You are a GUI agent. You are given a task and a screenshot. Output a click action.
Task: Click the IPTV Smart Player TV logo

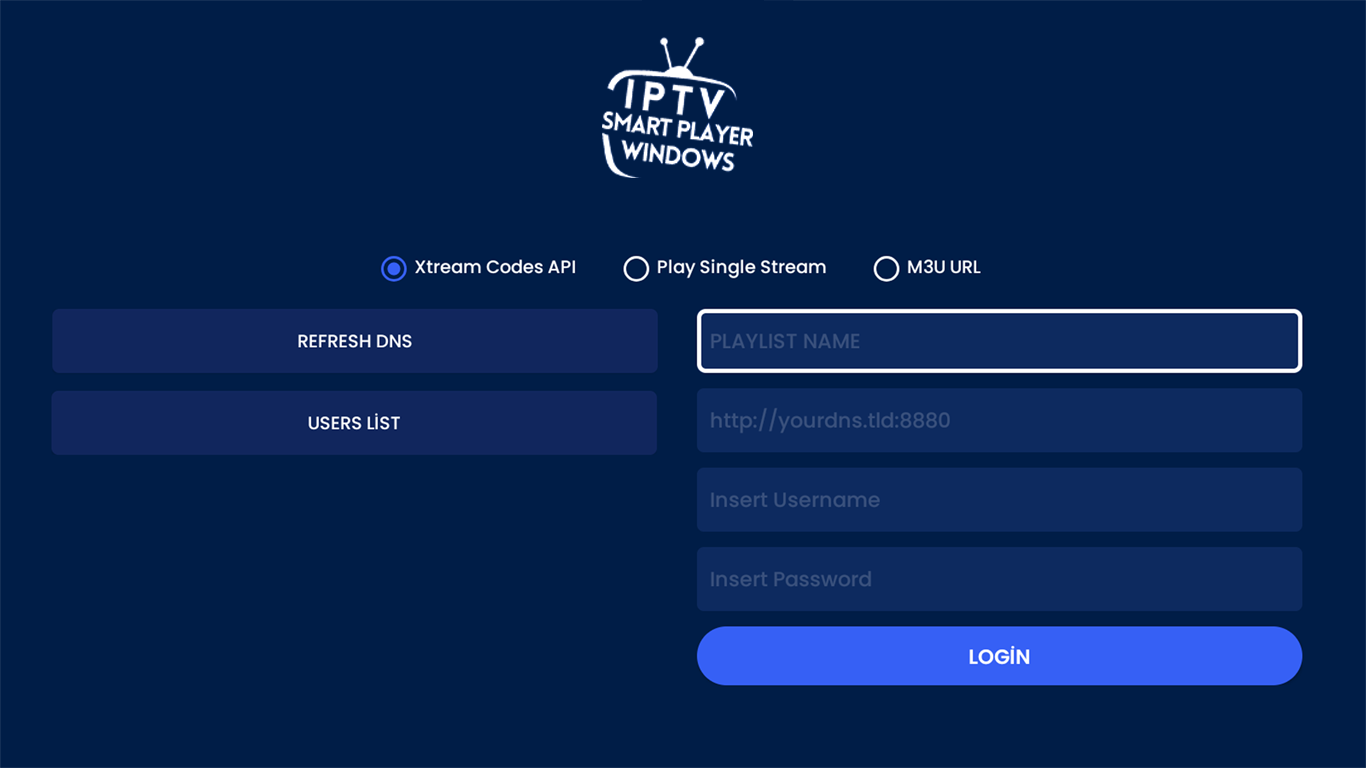click(677, 108)
